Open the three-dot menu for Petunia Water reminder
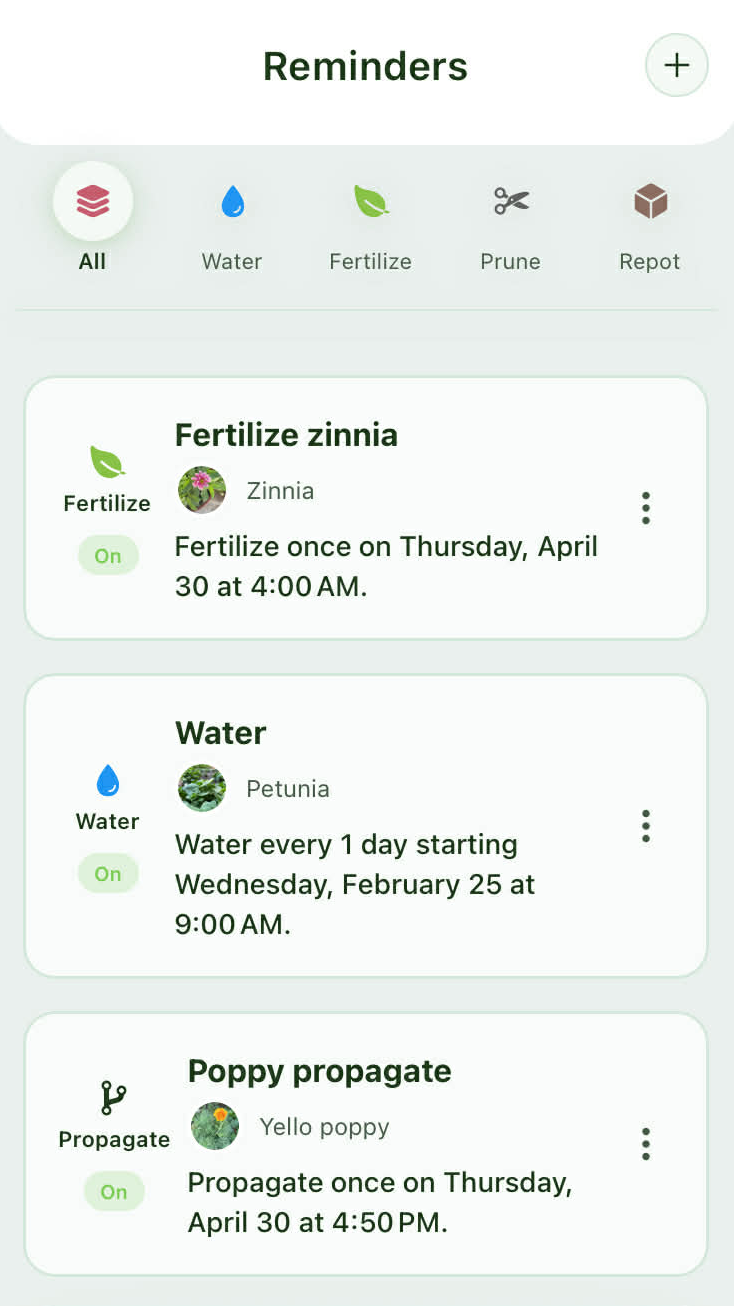Screen dimensions: 734x1306 [x=646, y=826]
